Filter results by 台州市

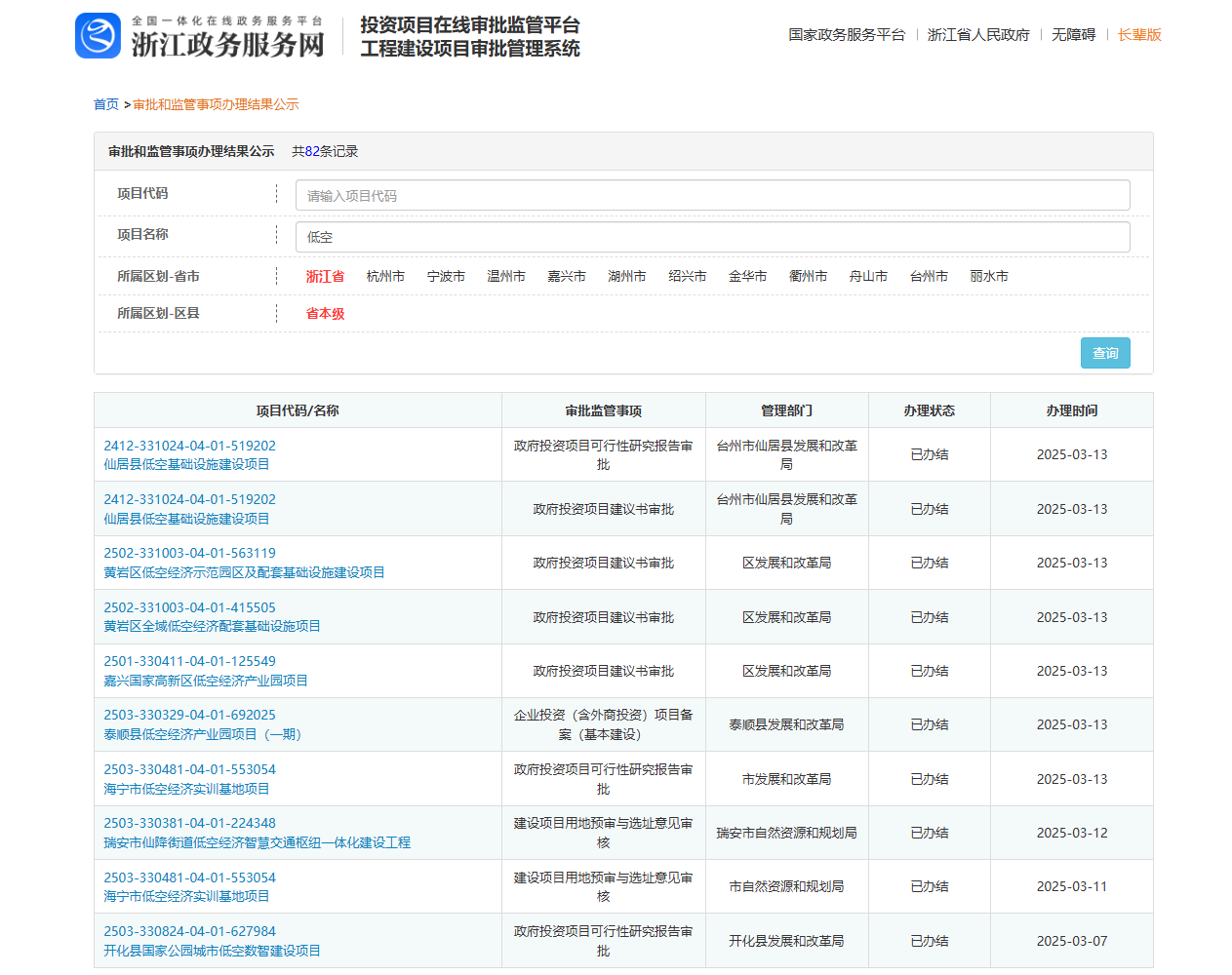(x=929, y=277)
